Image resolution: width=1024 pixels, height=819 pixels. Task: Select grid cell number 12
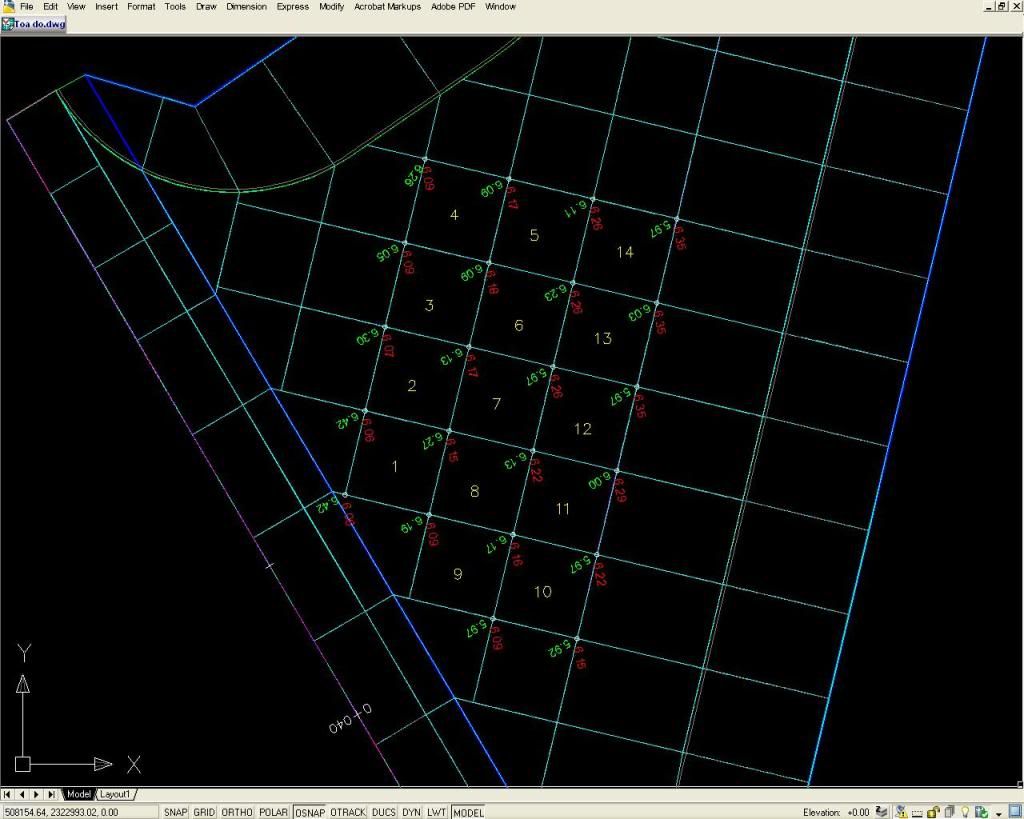point(582,428)
